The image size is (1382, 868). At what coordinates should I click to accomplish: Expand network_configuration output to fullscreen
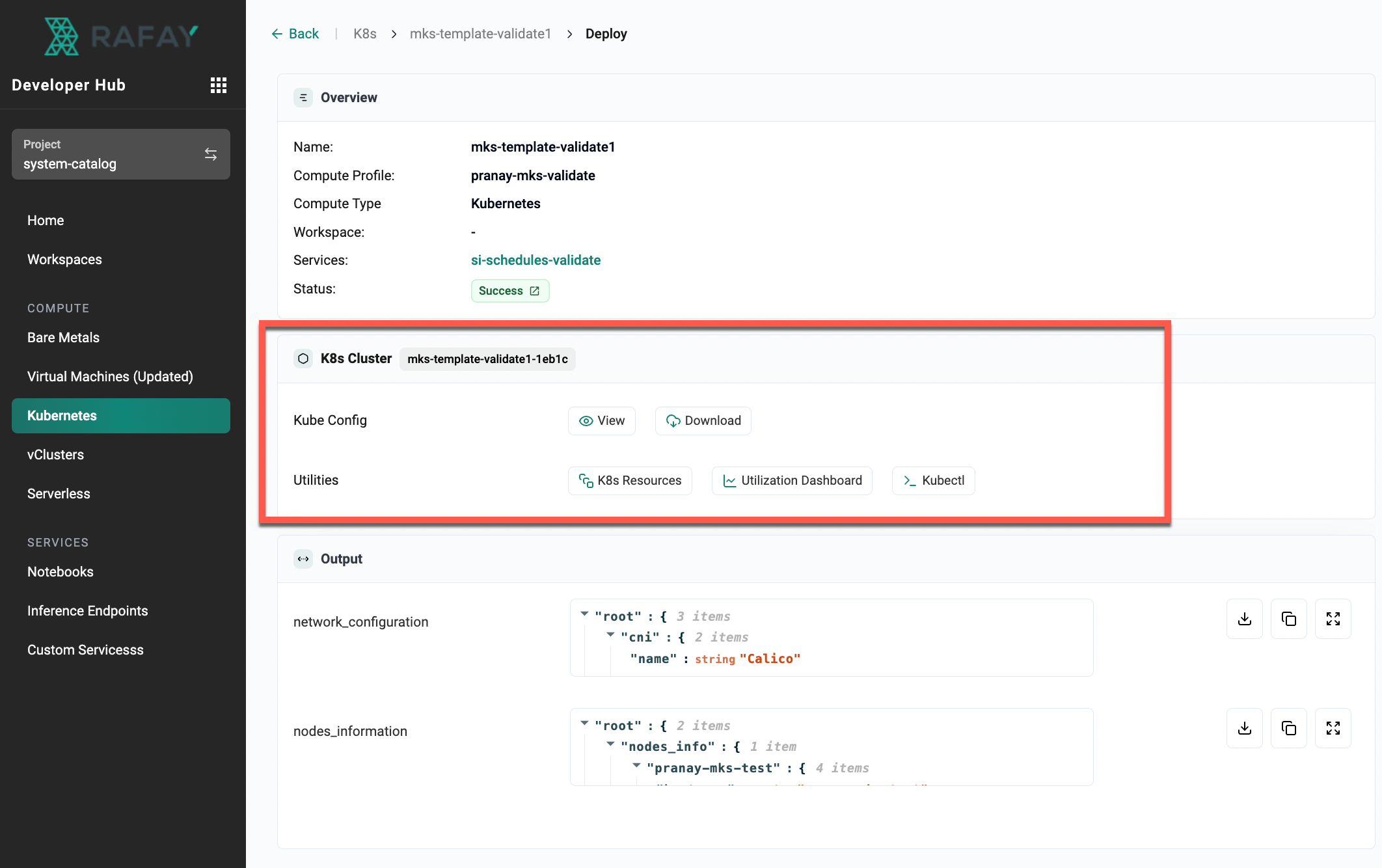[x=1333, y=619]
